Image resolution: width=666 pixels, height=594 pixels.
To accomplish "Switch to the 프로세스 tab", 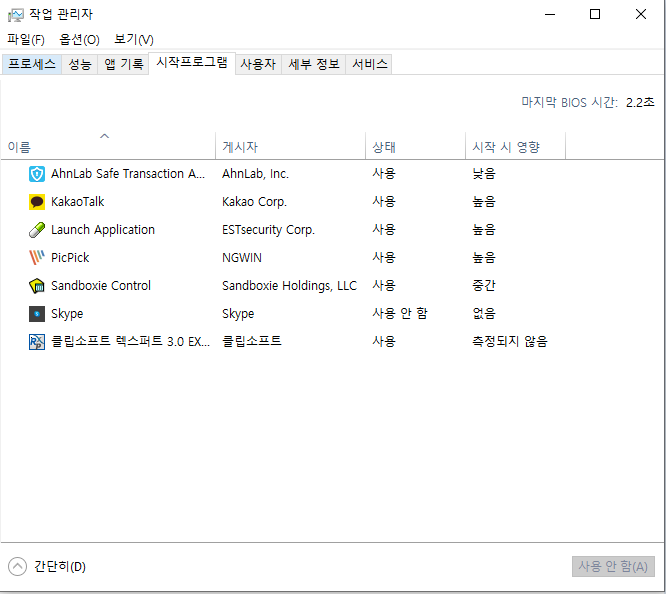I will (32, 64).
